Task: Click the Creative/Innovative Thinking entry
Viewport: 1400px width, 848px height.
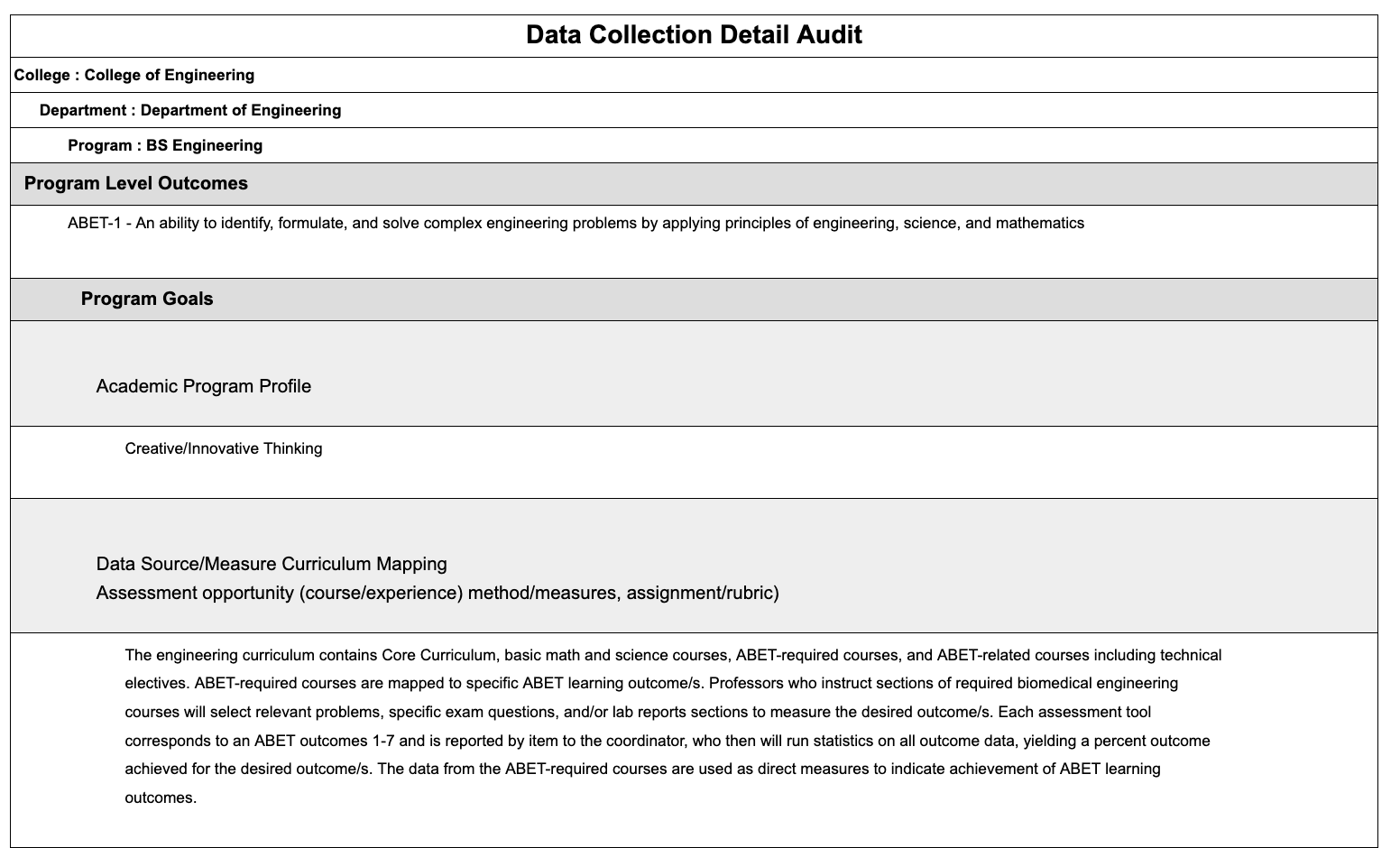Action: [224, 448]
